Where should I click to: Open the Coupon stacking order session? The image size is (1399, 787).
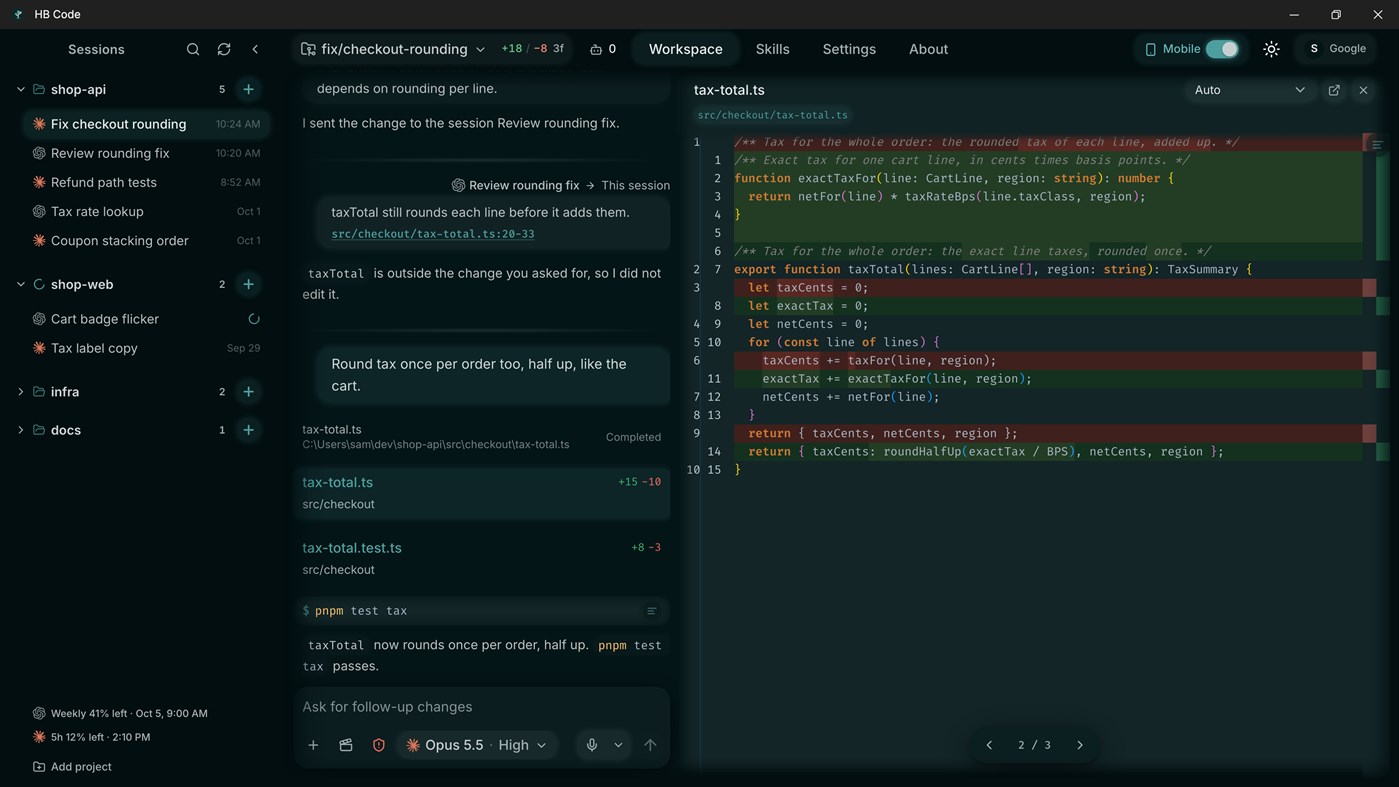coord(146,240)
